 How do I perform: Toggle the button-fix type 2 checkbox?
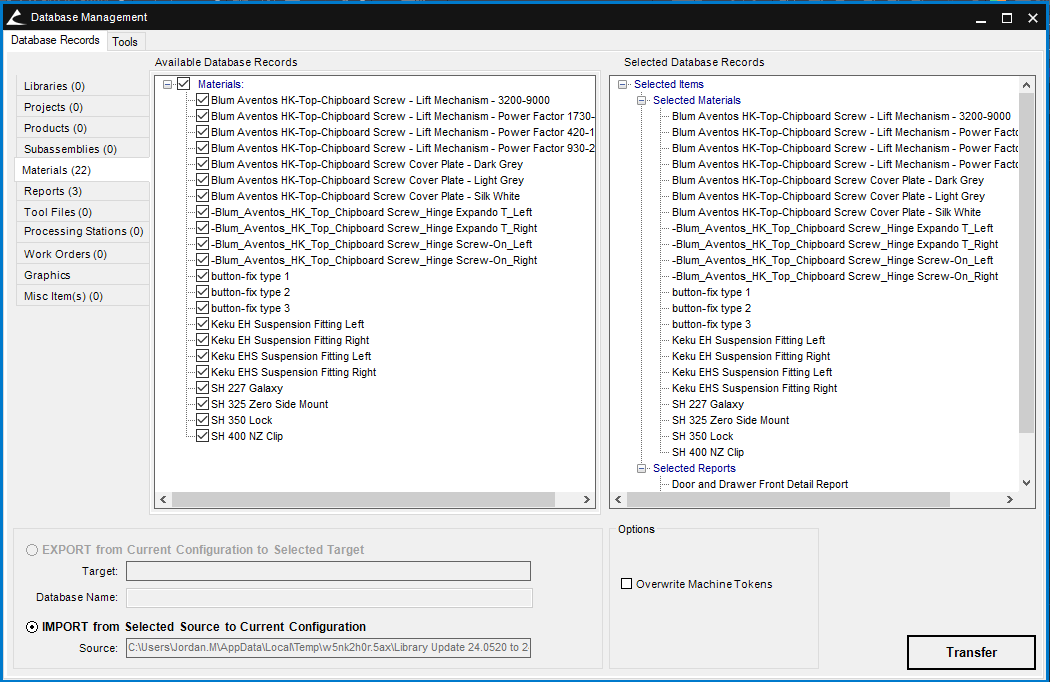pyautogui.click(x=203, y=292)
